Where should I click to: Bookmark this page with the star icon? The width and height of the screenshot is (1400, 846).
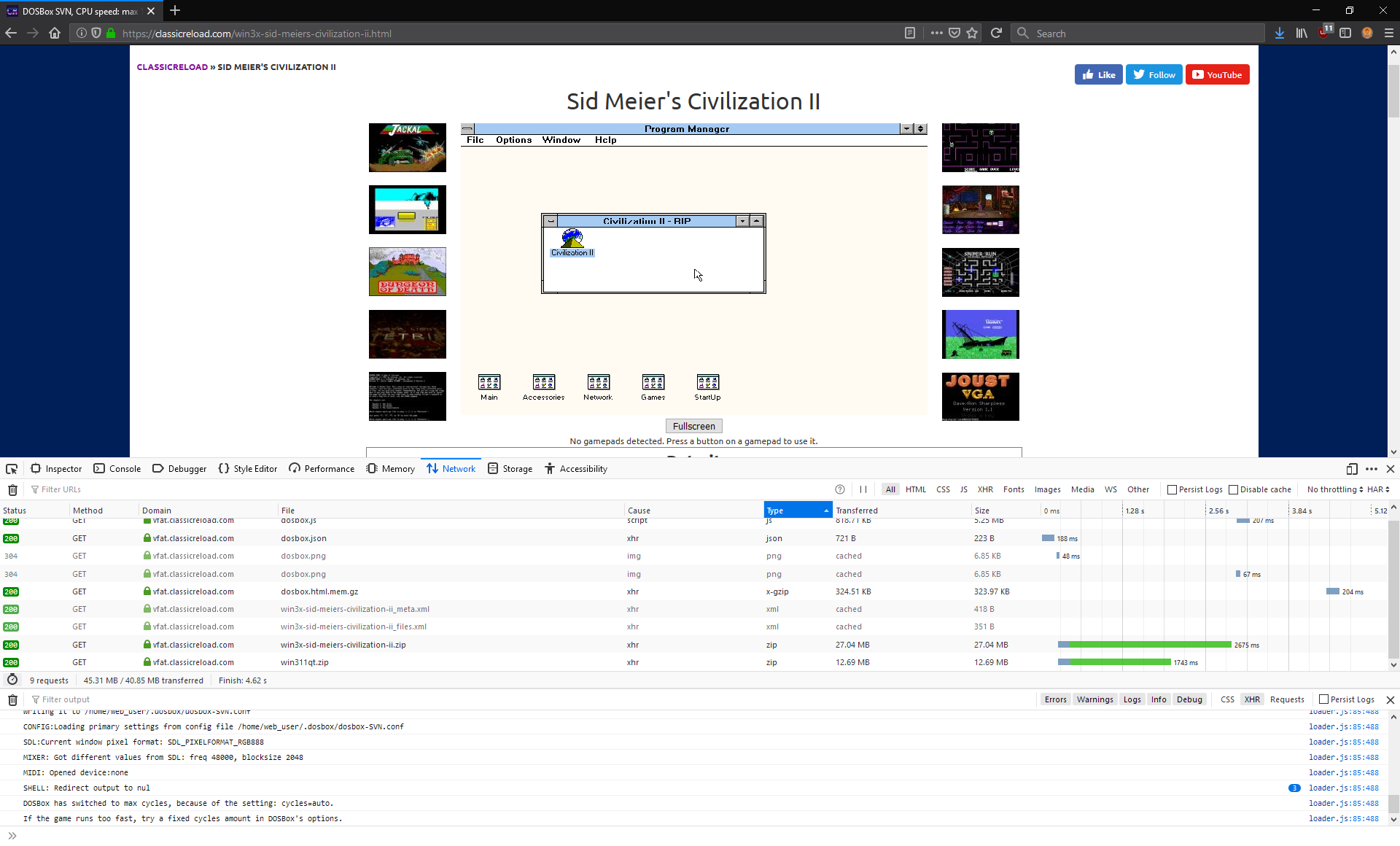(972, 33)
